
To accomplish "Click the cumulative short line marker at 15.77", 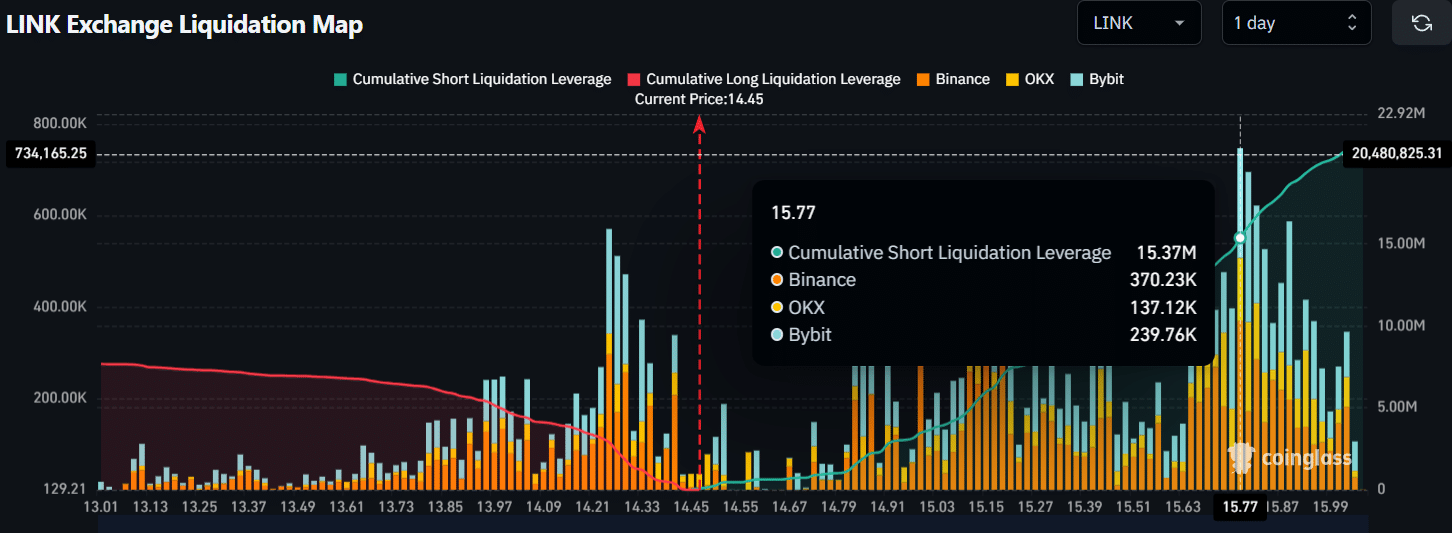I will [1240, 237].
